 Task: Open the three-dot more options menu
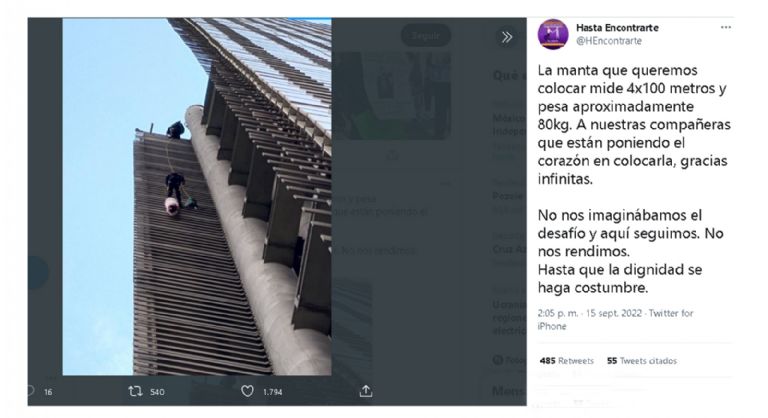pyautogui.click(x=726, y=27)
